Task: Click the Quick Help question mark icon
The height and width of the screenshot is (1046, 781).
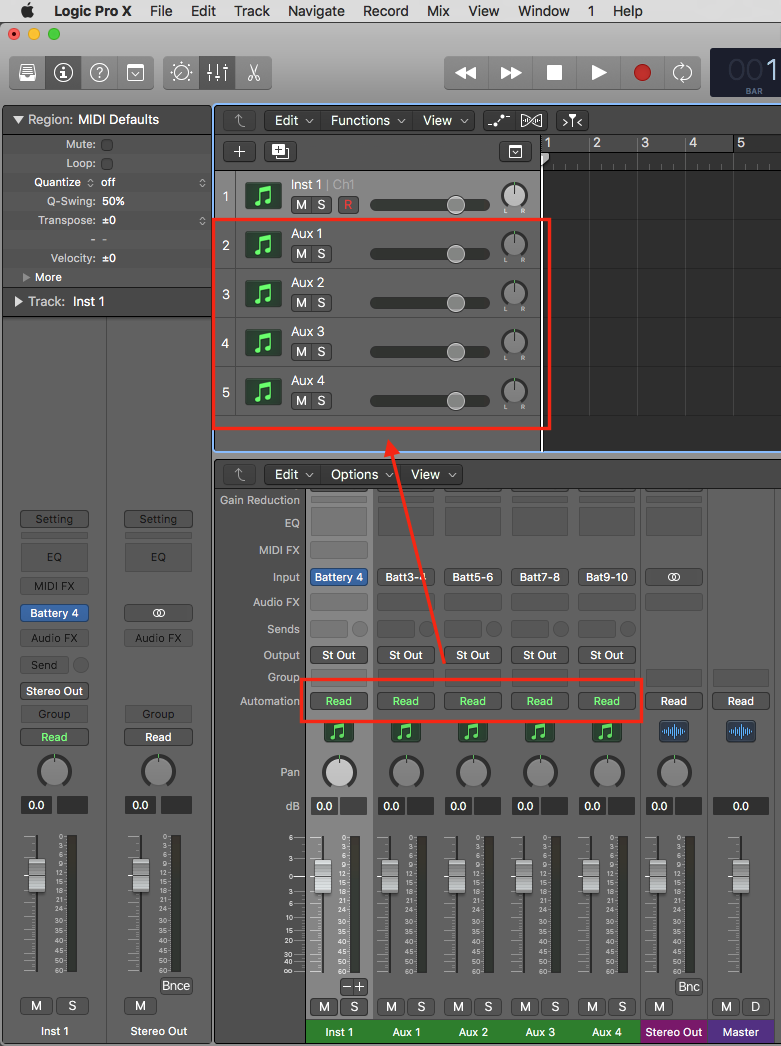Action: coord(99,73)
